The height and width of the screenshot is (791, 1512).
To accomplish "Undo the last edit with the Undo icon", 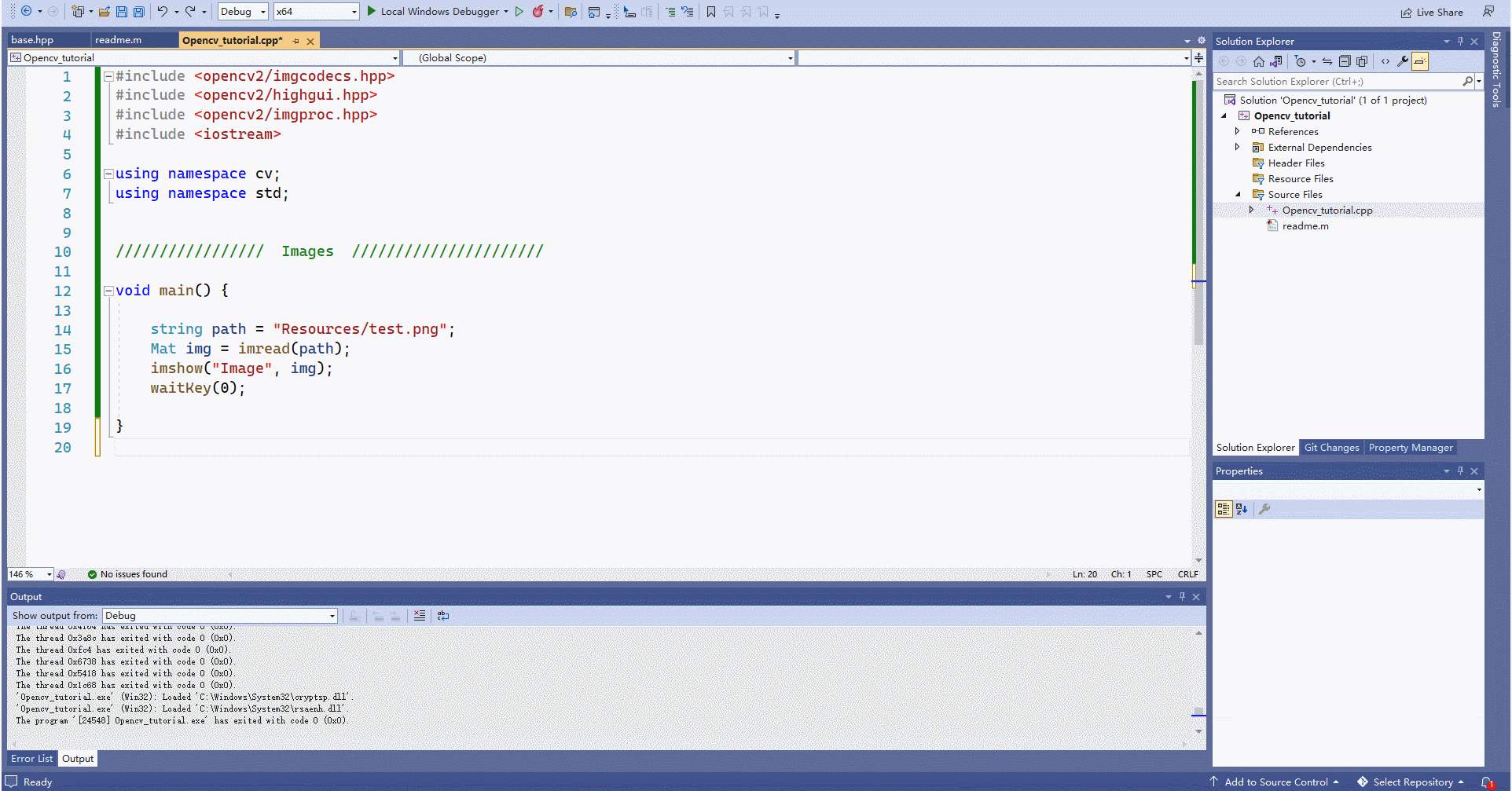I will [162, 11].
